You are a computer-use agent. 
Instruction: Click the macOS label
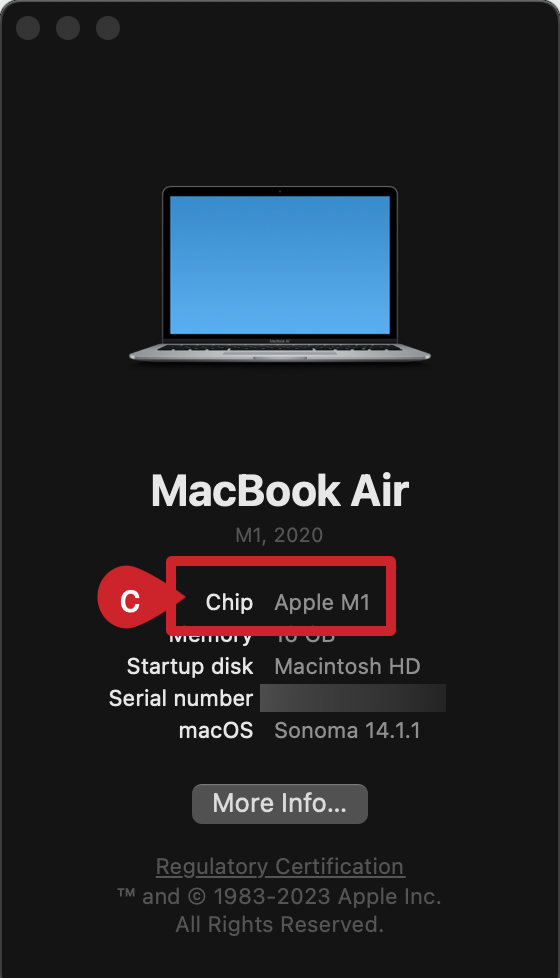(216, 730)
